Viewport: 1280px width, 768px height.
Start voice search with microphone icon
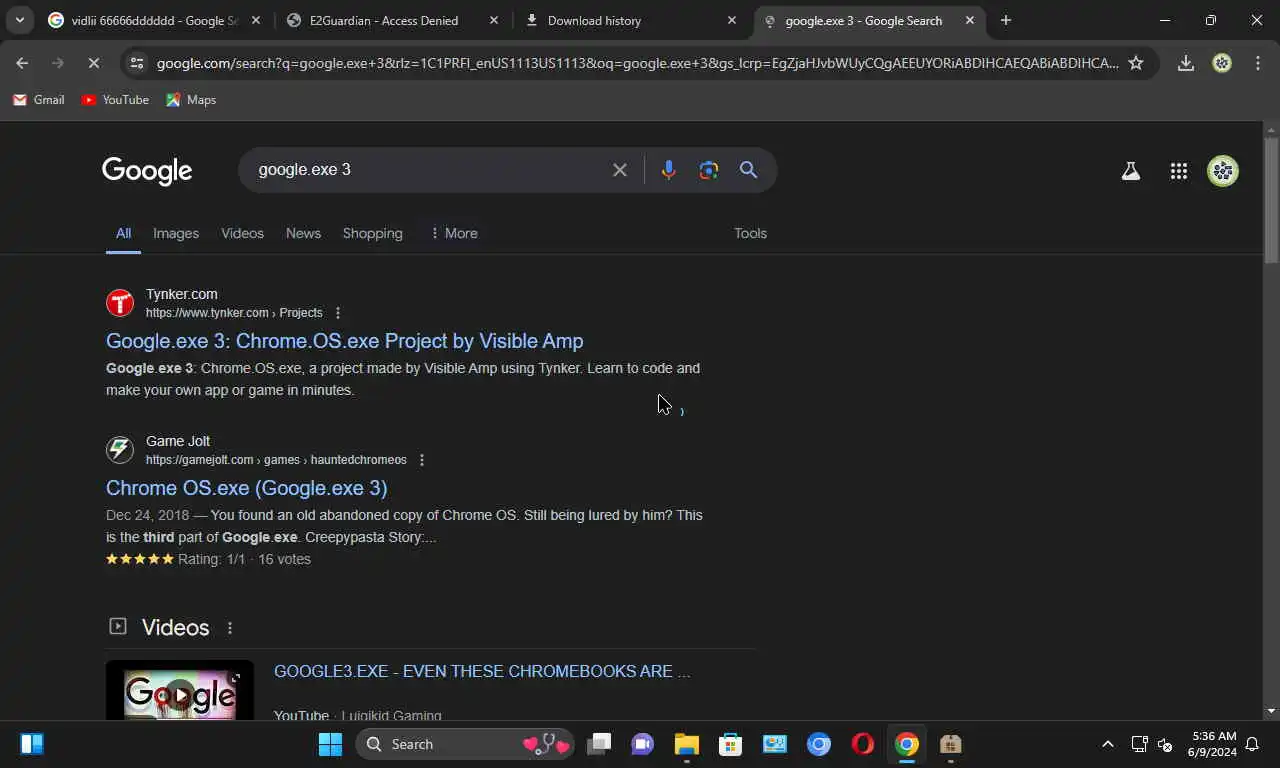tap(669, 170)
